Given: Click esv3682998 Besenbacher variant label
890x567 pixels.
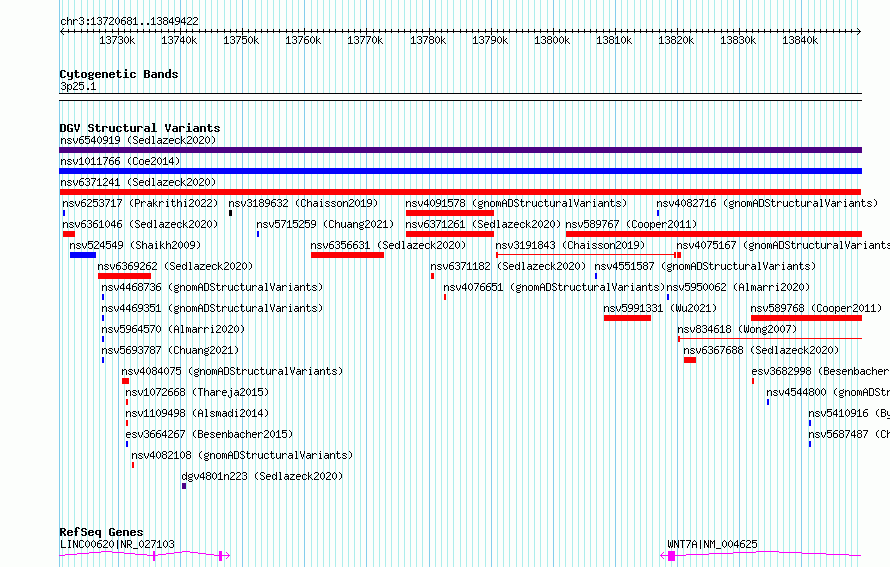Looking at the screenshot, I should [821, 371].
